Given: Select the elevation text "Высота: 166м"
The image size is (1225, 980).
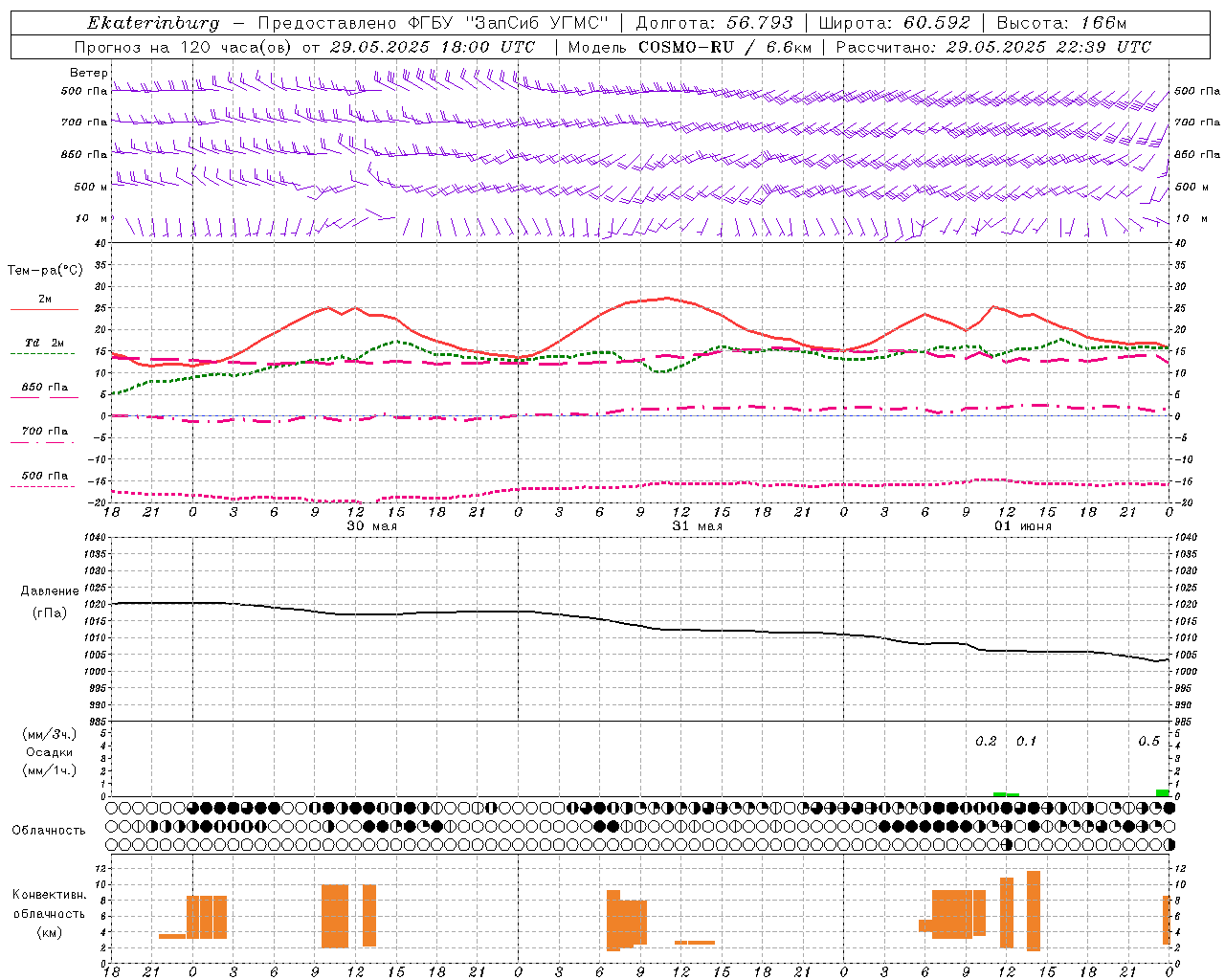Looking at the screenshot, I should click(x=1061, y=23).
